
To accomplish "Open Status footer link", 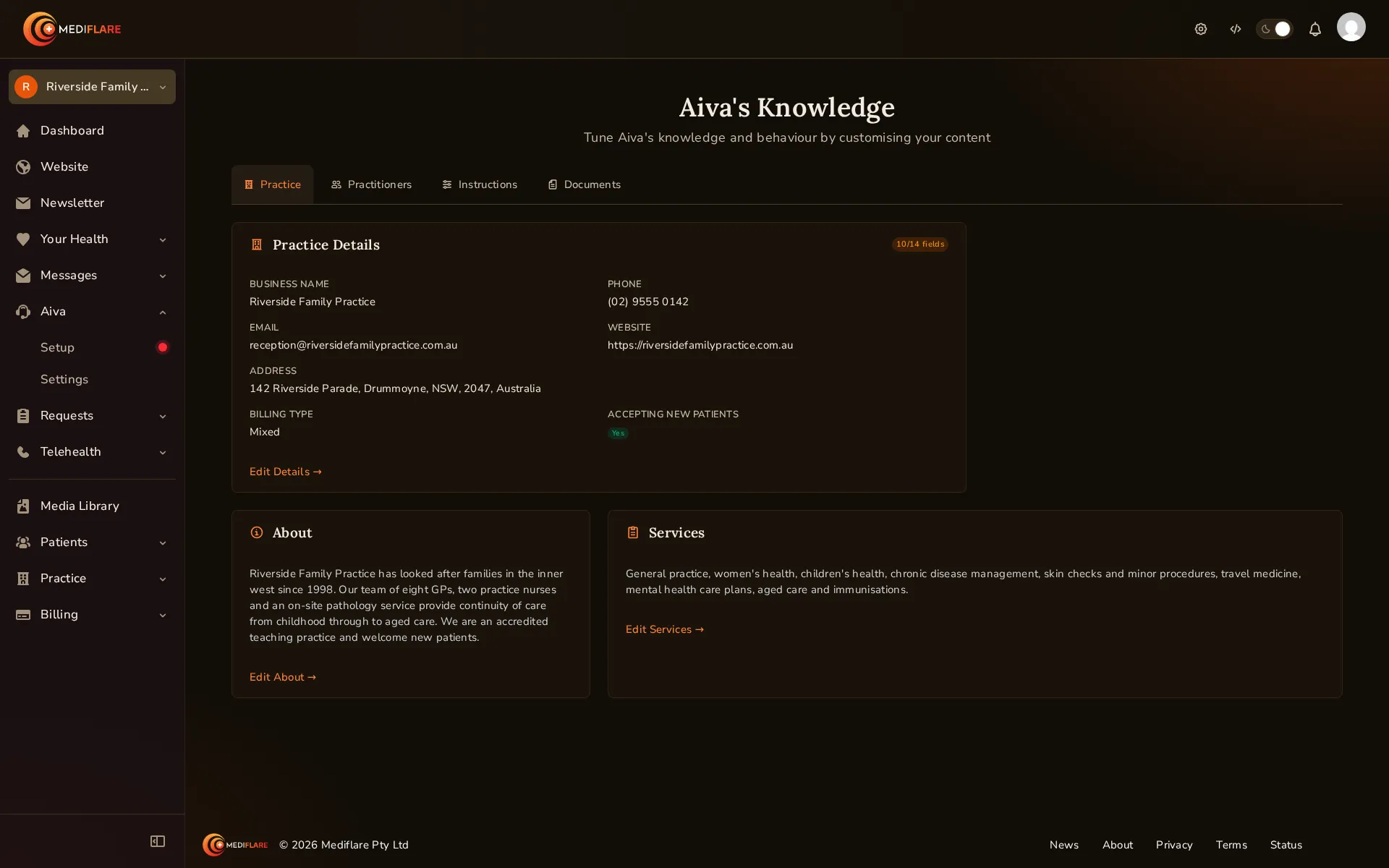I will tap(1286, 845).
